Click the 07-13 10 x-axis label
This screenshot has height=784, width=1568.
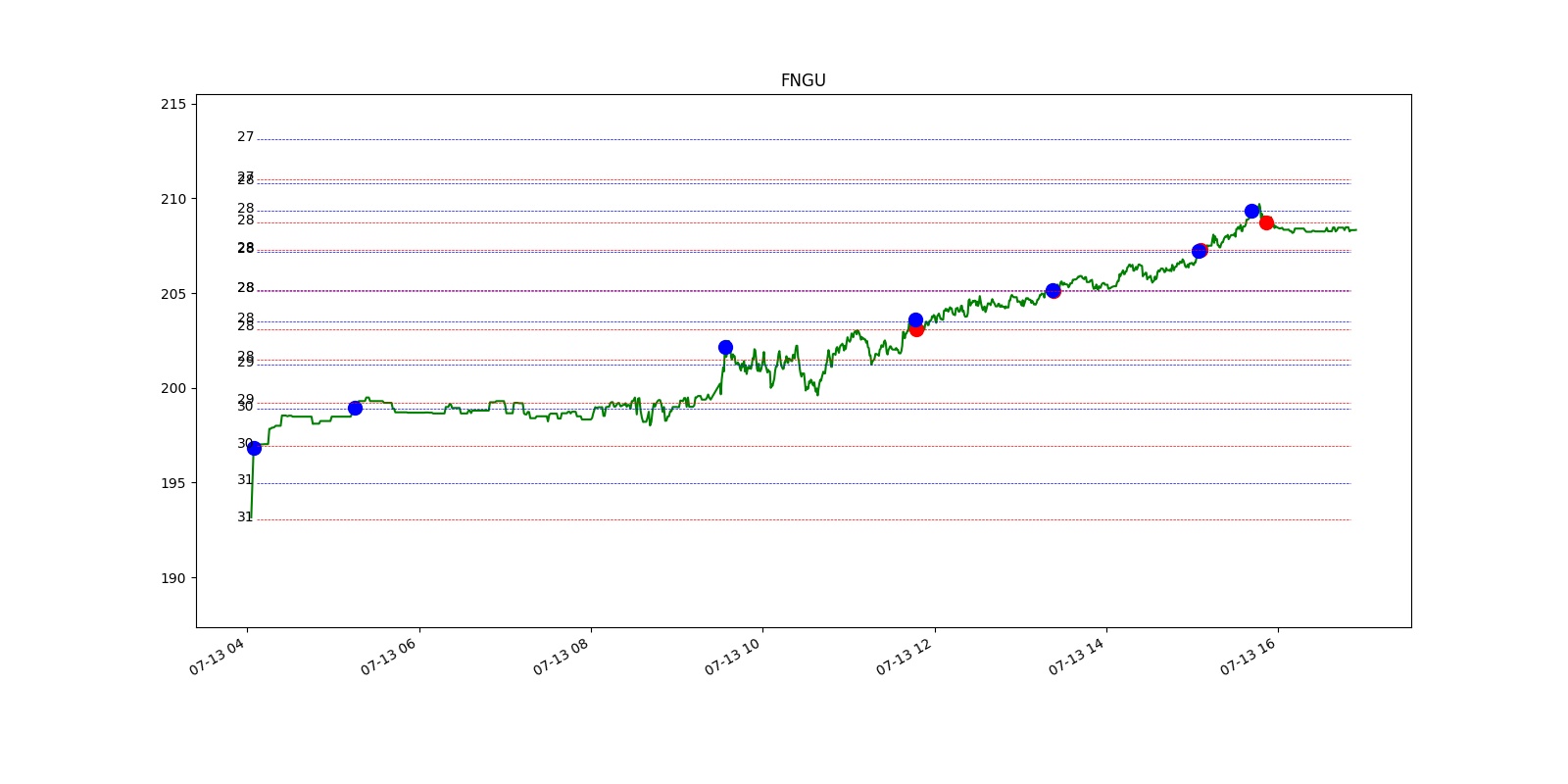coord(732,657)
